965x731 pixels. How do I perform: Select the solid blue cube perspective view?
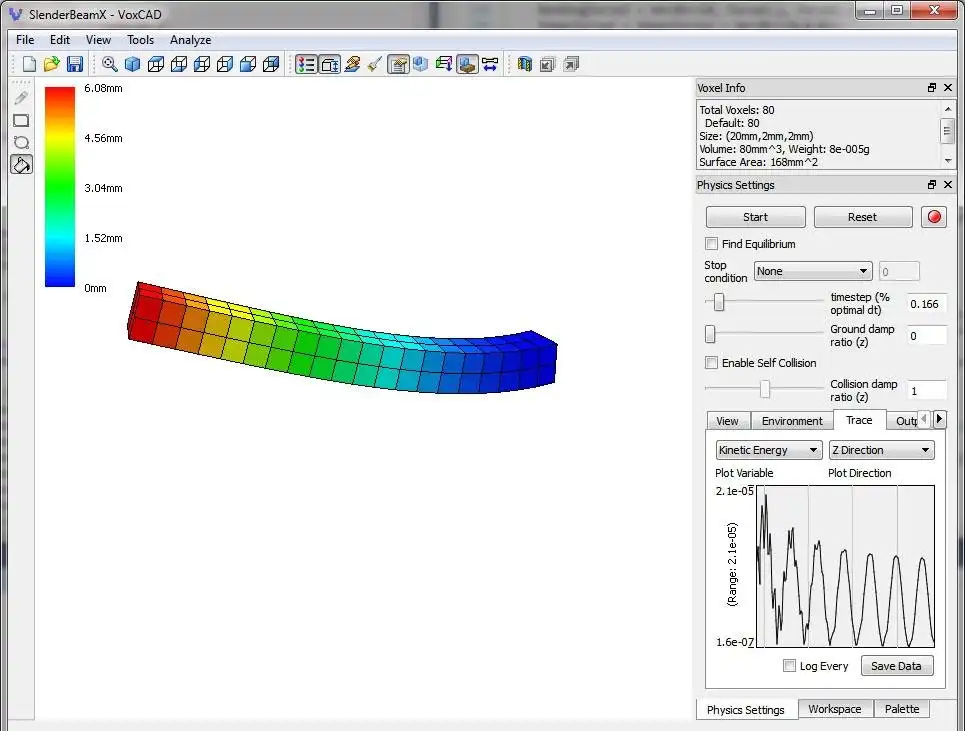point(132,64)
